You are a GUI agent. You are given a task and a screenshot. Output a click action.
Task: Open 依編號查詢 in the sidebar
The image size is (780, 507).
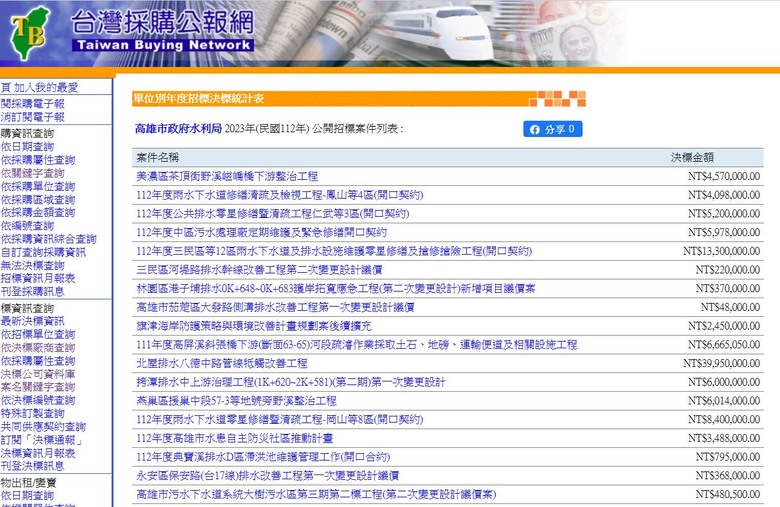pyautogui.click(x=27, y=226)
